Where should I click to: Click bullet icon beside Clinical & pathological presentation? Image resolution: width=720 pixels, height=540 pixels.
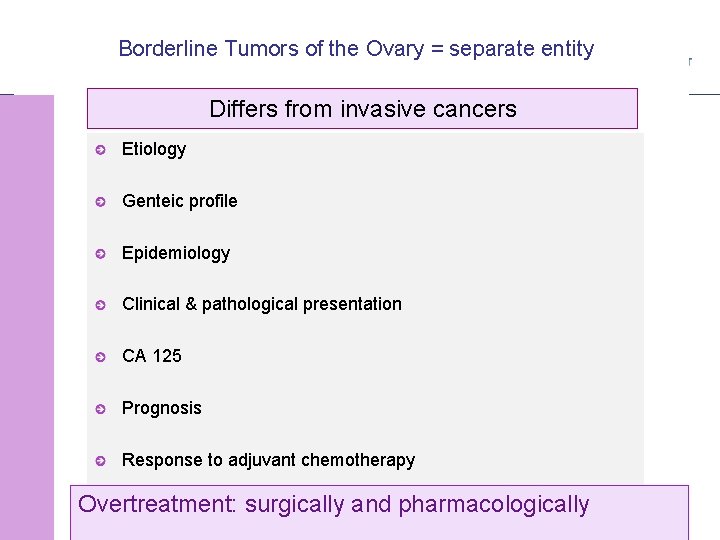tap(100, 305)
